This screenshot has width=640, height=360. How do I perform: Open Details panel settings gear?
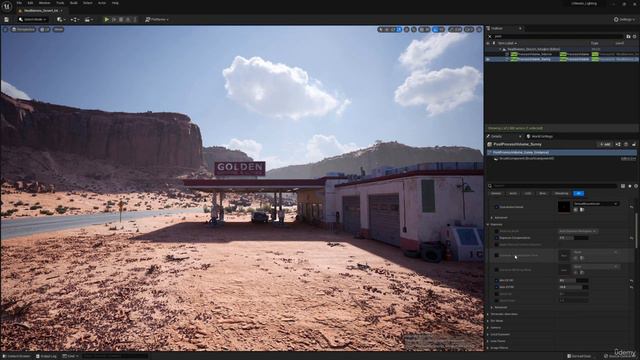coord(636,186)
